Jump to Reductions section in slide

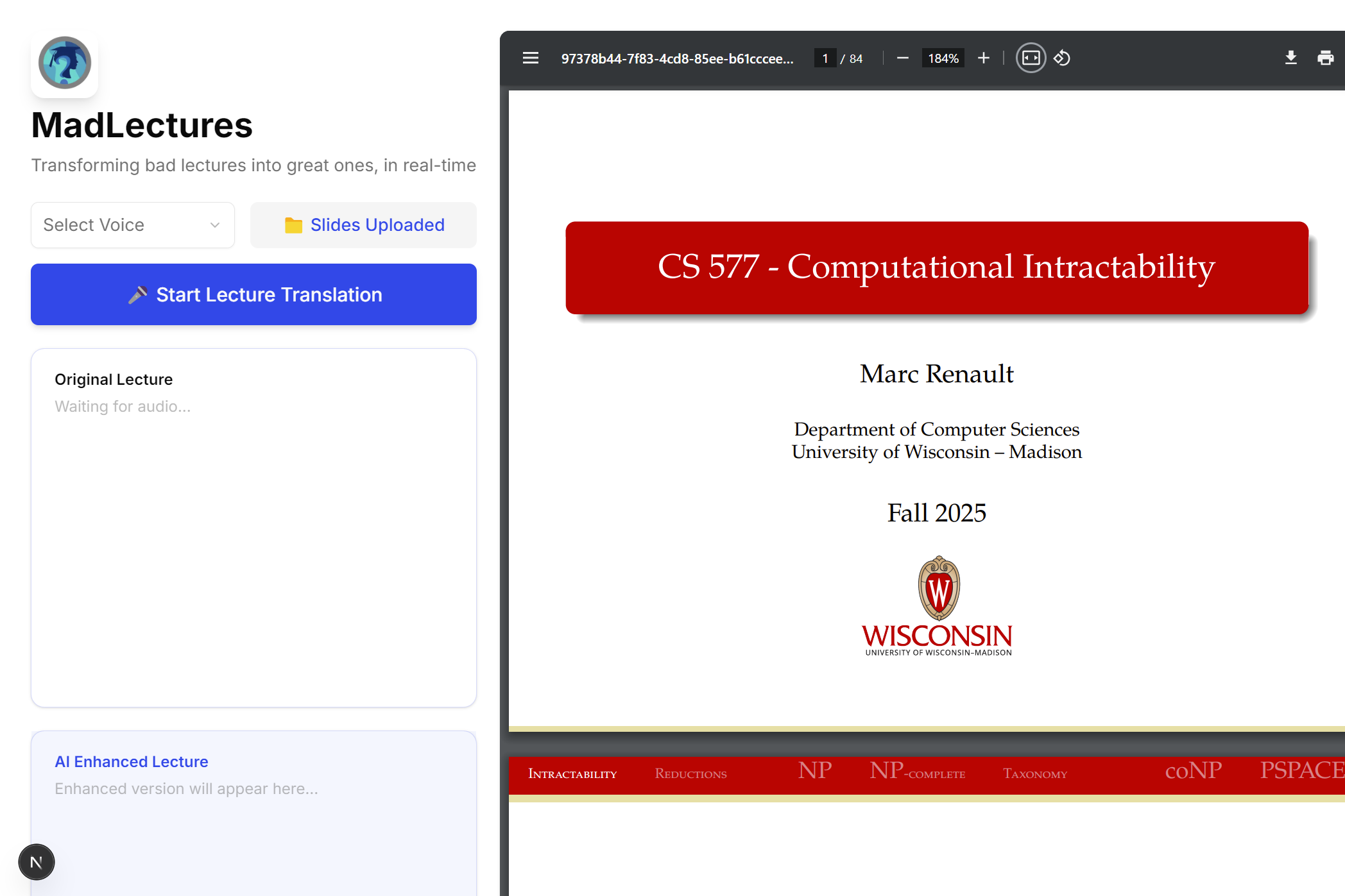[x=690, y=774]
